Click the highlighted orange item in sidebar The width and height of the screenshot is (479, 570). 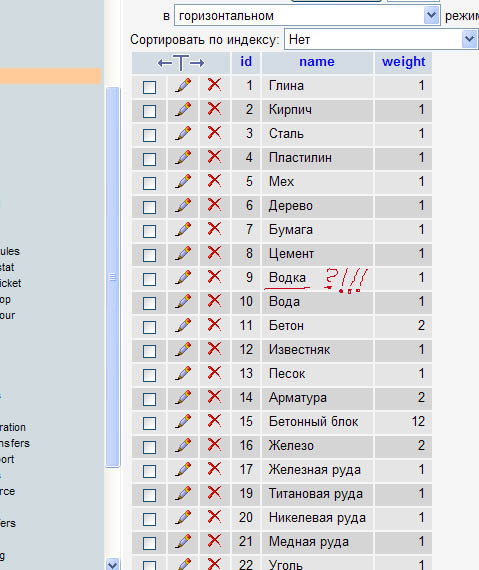51,76
